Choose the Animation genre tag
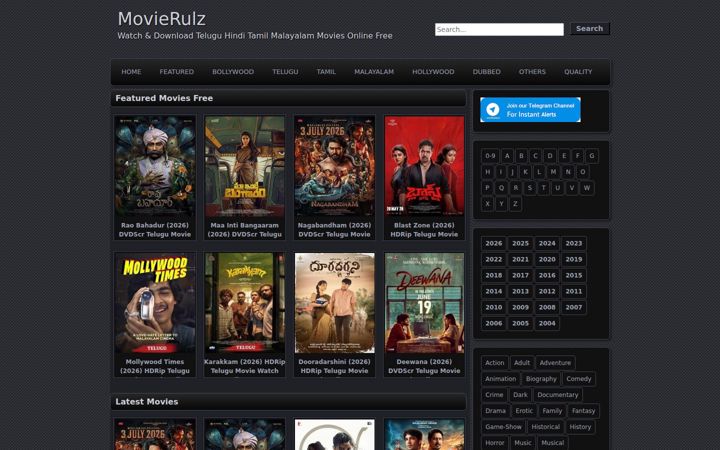The image size is (720, 450). [501, 379]
